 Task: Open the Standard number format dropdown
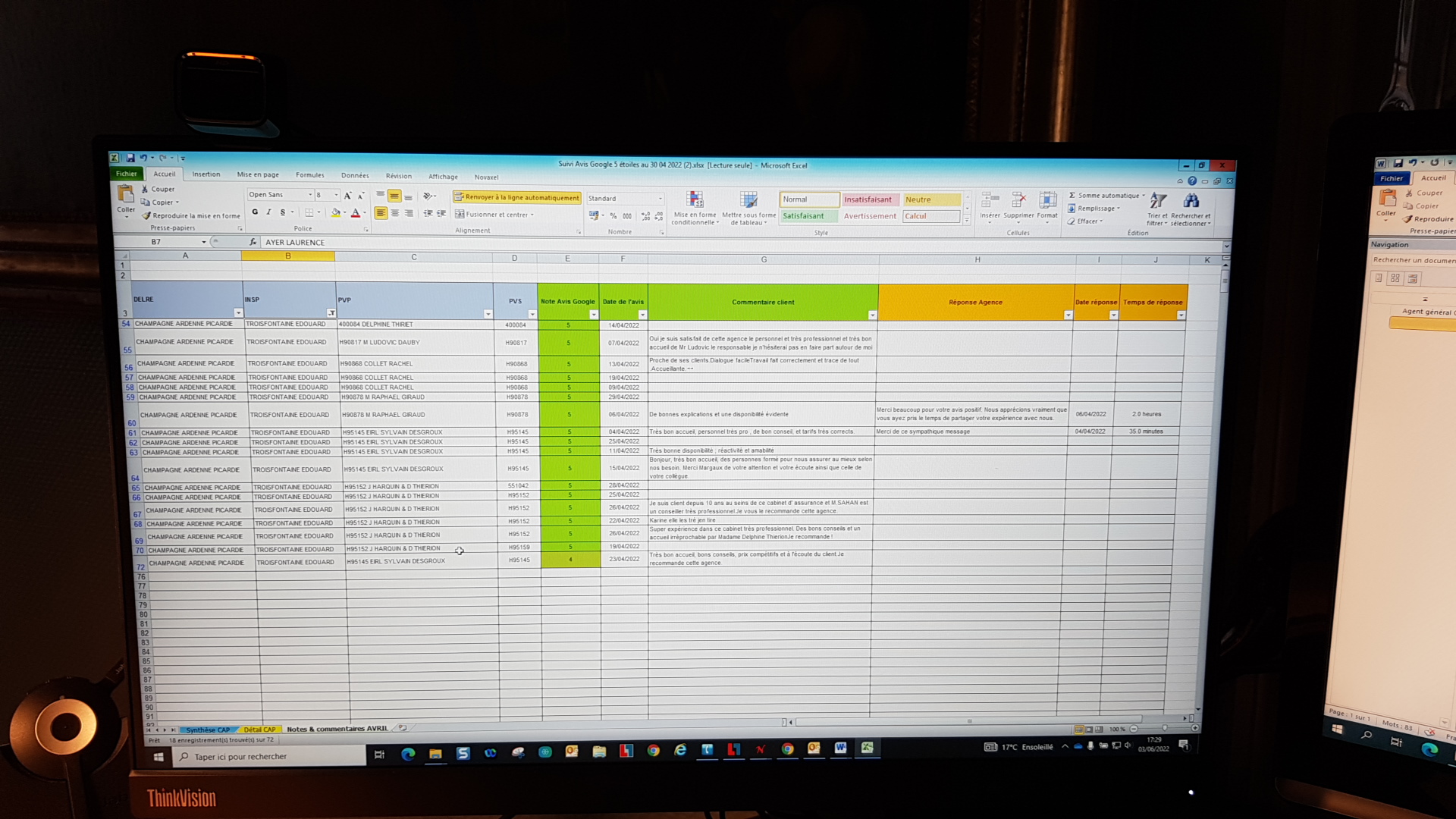coord(660,199)
